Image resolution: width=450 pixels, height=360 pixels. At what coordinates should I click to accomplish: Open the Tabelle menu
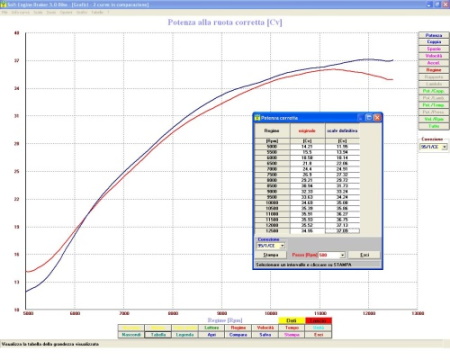point(97,12)
